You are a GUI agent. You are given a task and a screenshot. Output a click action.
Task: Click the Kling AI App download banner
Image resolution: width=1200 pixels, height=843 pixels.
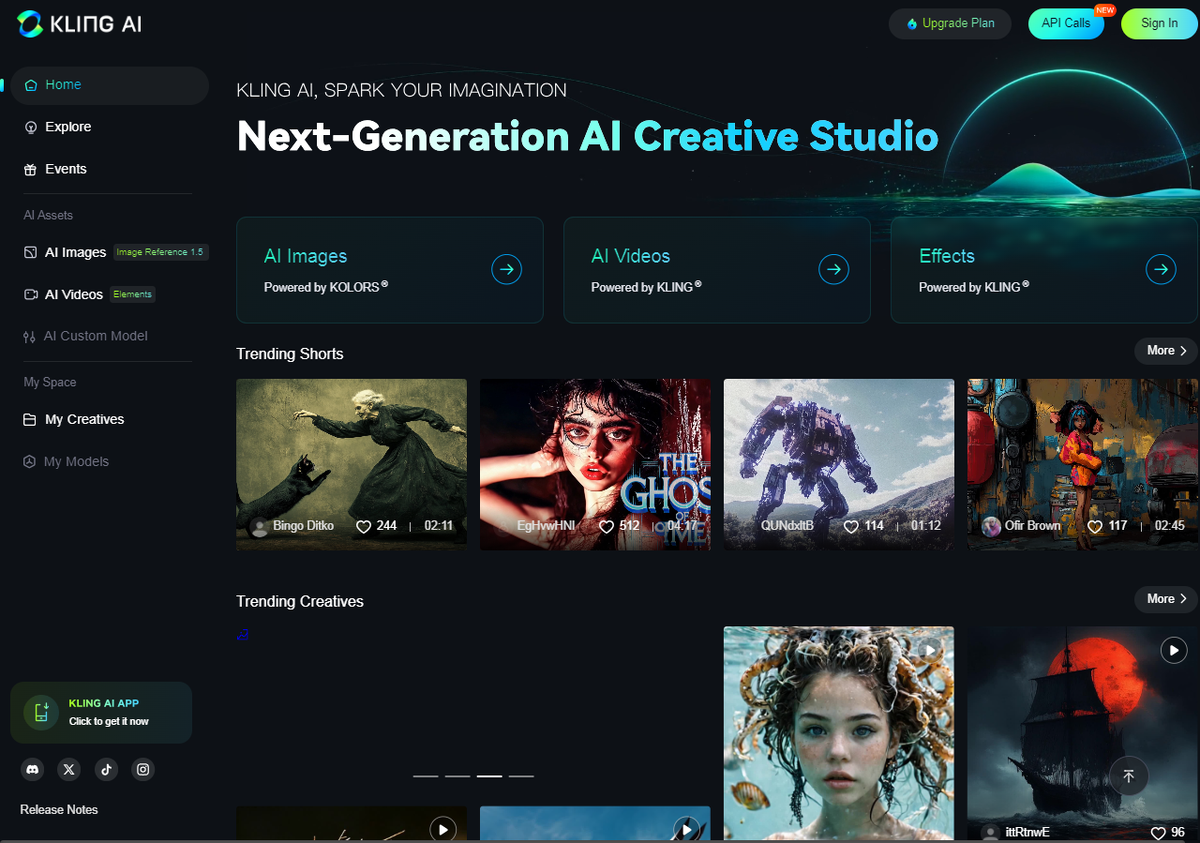coord(101,712)
